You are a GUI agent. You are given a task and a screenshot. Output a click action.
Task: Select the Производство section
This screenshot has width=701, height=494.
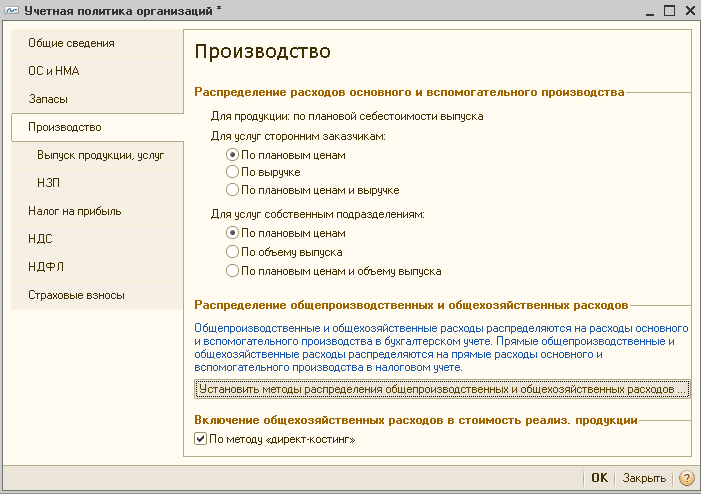(x=97, y=127)
